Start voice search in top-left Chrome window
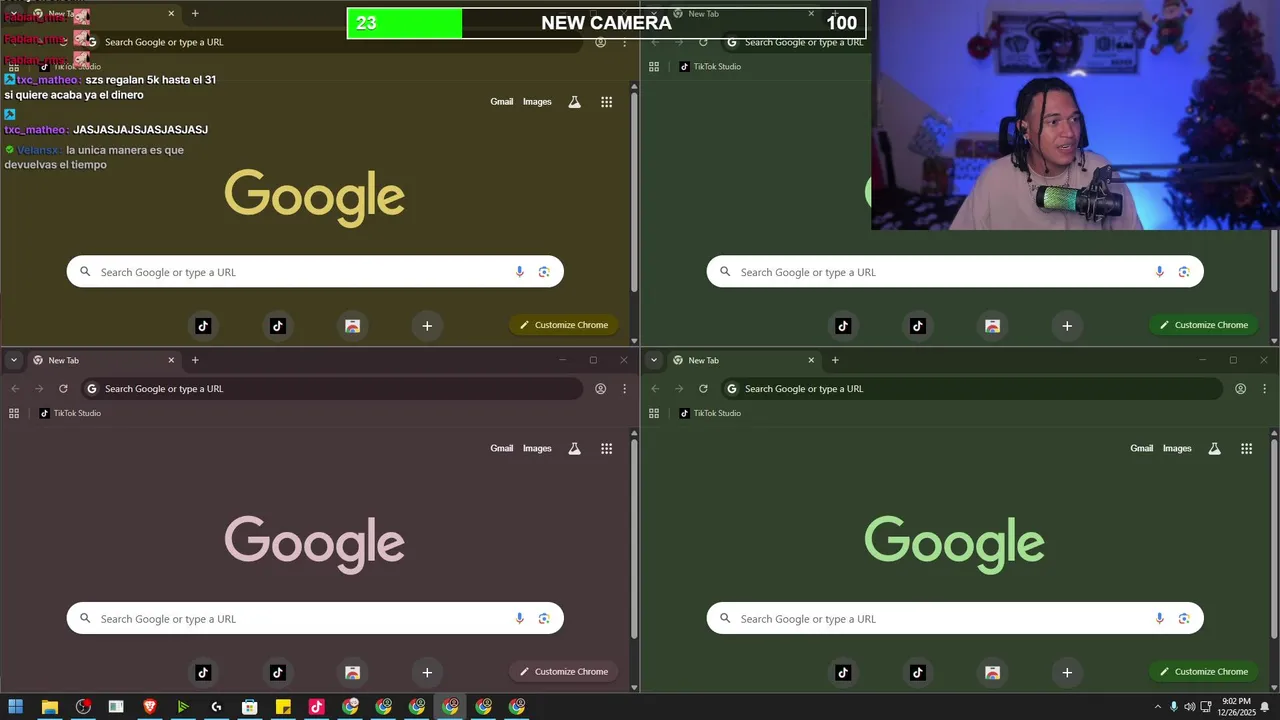Image resolution: width=1280 pixels, height=720 pixels. coord(519,272)
